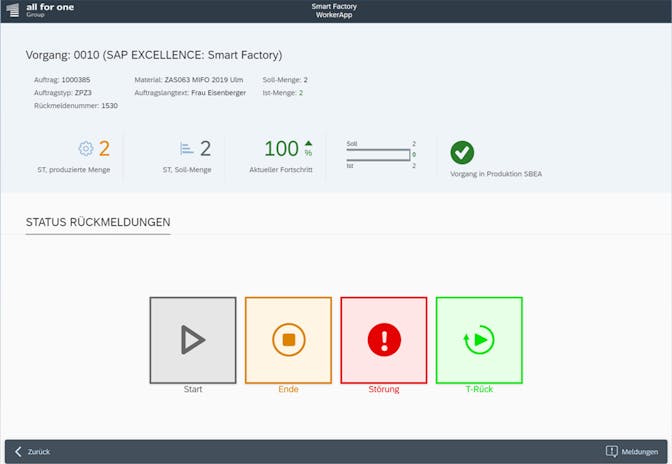Go back with the Zurück button
This screenshot has width=672, height=464.
(33, 452)
